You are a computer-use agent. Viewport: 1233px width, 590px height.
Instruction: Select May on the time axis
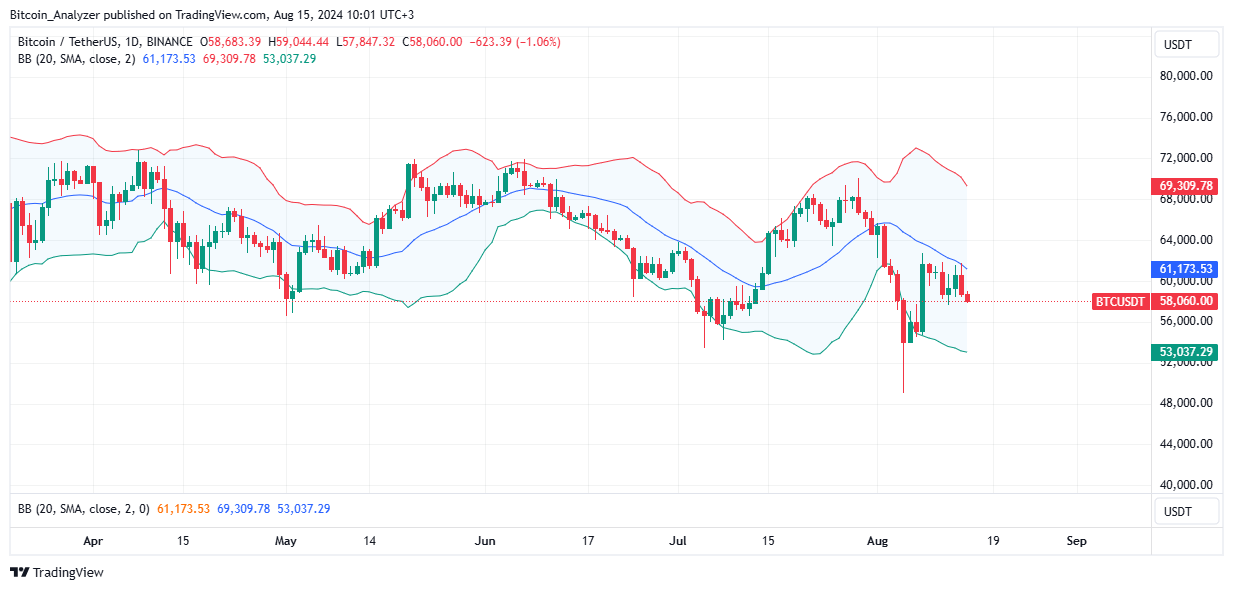click(286, 540)
